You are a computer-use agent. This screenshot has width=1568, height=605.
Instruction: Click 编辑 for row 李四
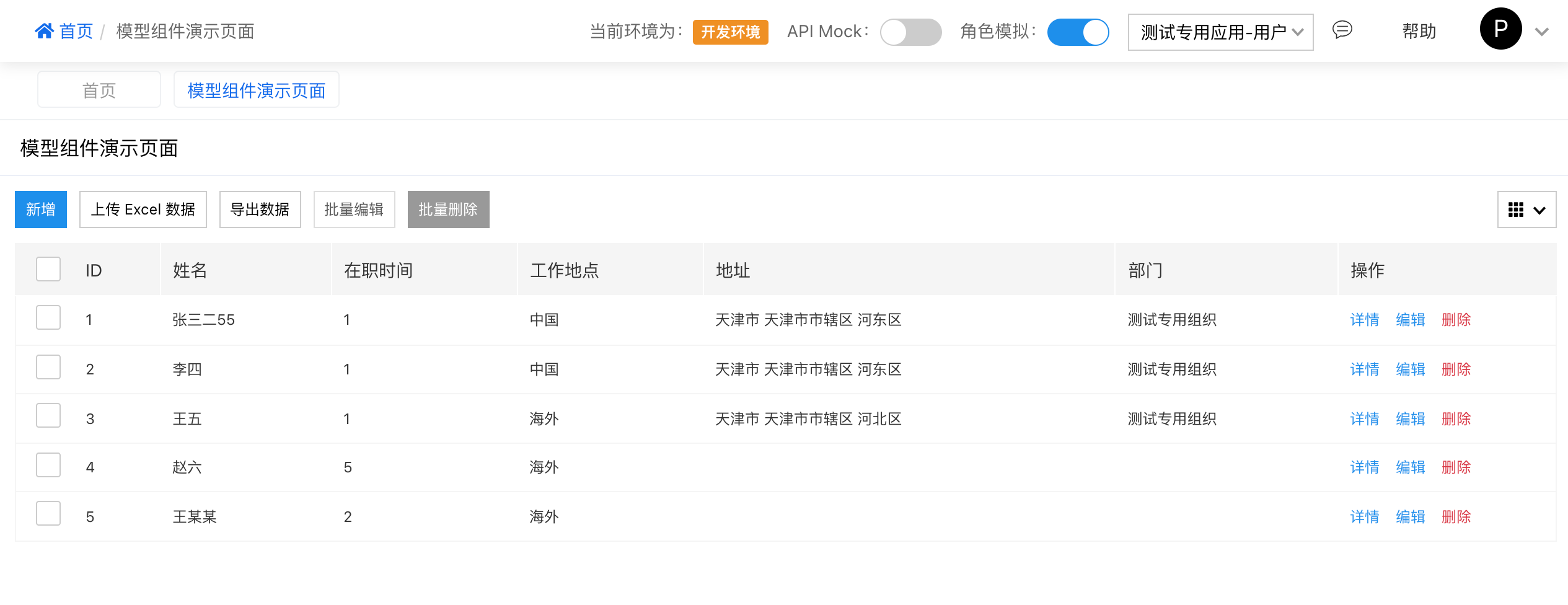(1411, 369)
